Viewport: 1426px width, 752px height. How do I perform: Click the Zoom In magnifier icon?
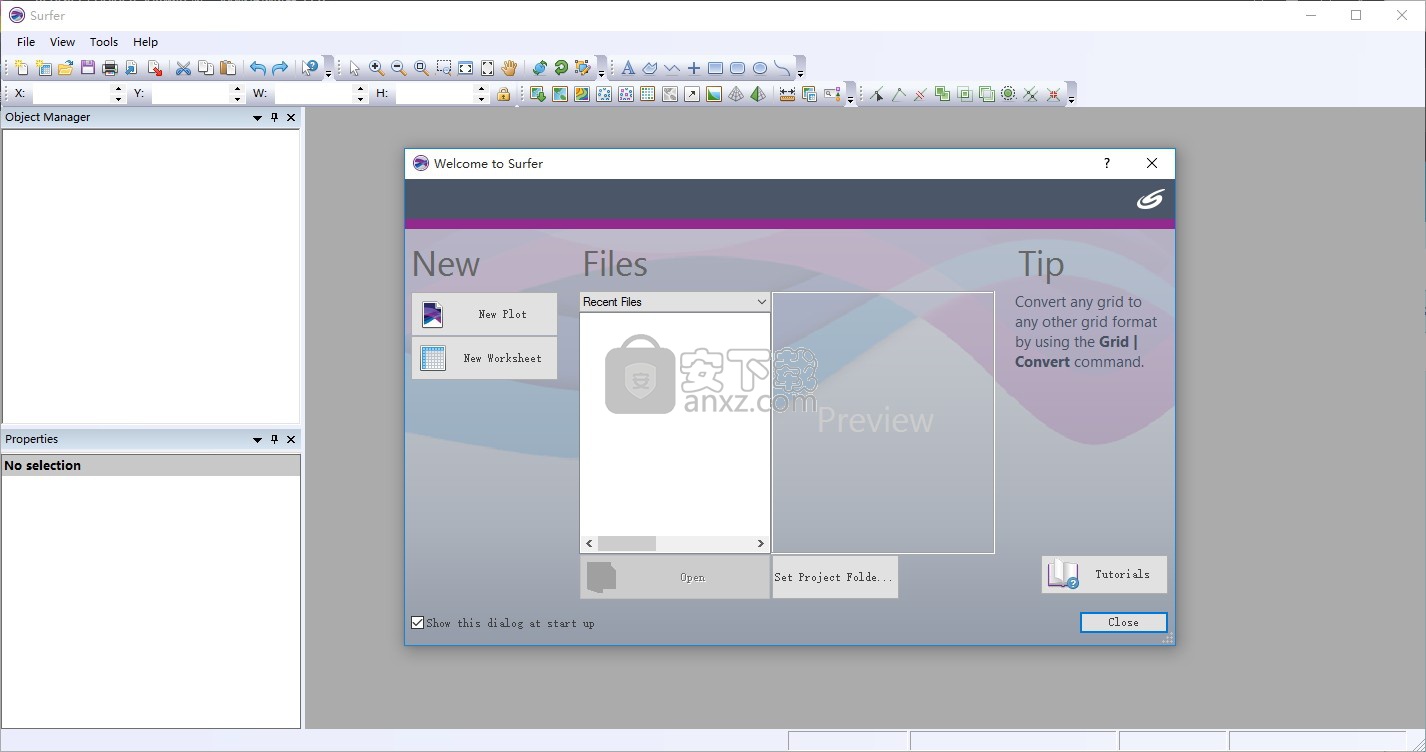pos(377,68)
